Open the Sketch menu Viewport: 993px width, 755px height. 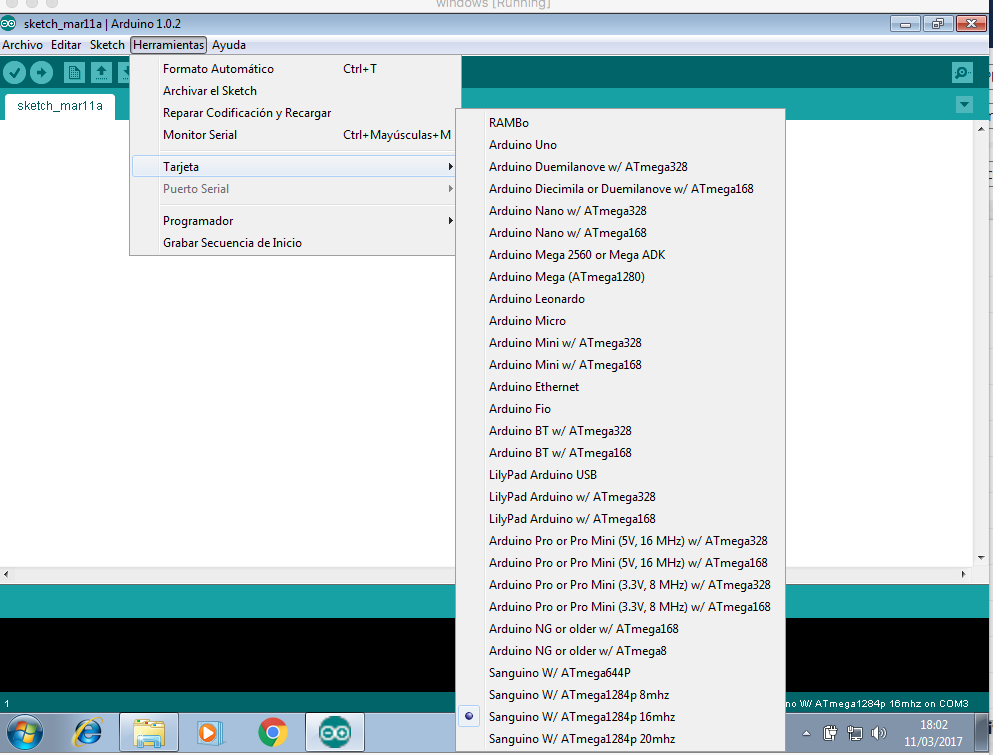(x=107, y=45)
